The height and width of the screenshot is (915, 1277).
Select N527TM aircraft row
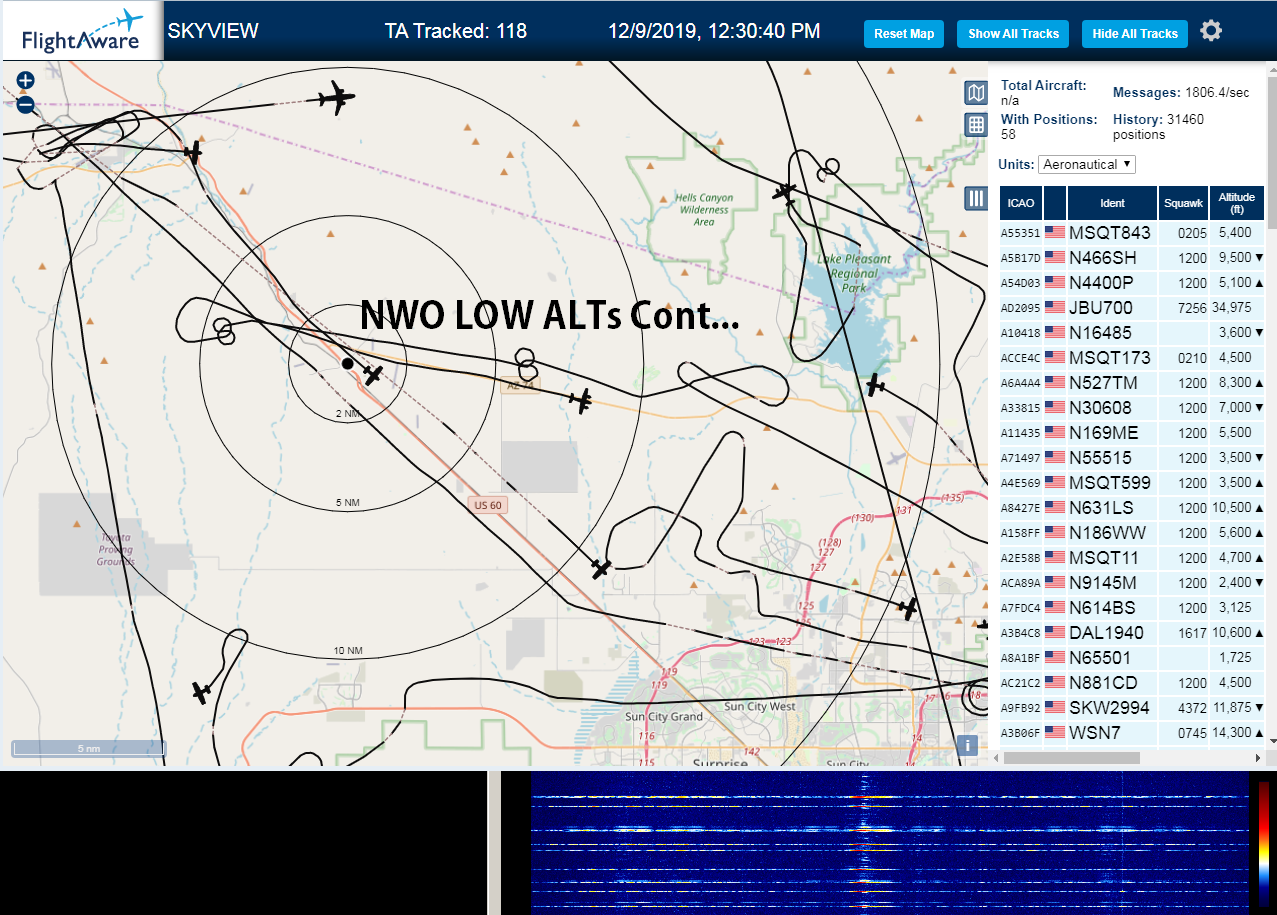pos(1132,382)
